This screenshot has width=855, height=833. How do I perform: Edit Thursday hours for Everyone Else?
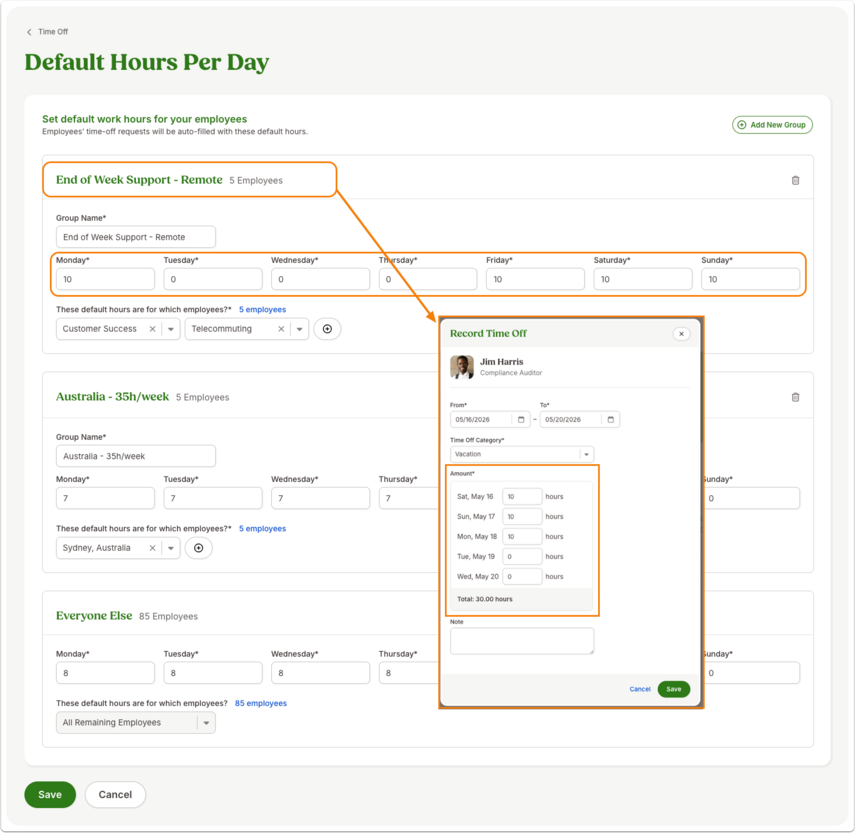click(409, 673)
